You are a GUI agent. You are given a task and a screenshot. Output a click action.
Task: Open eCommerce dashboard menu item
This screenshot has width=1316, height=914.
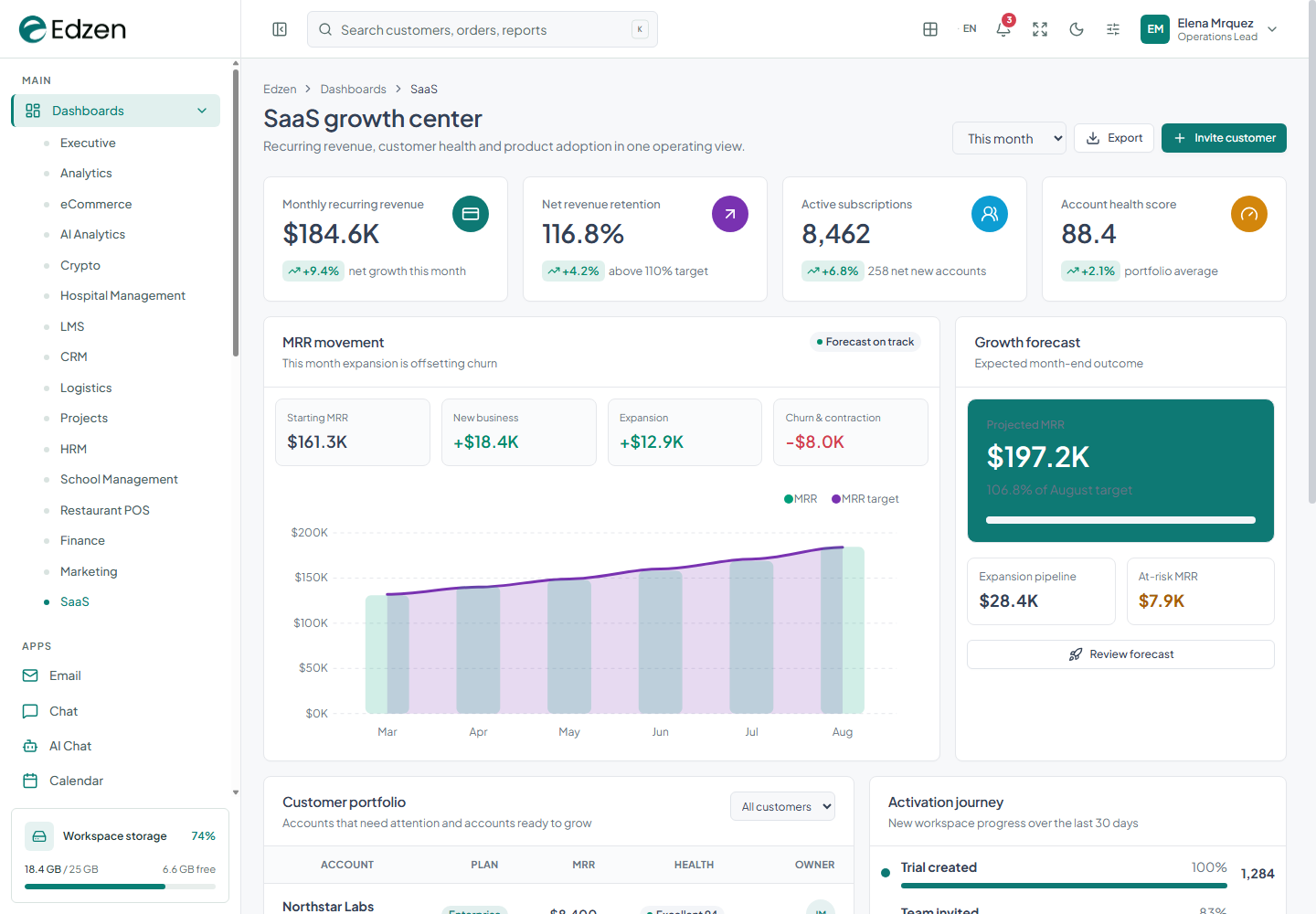(x=96, y=204)
